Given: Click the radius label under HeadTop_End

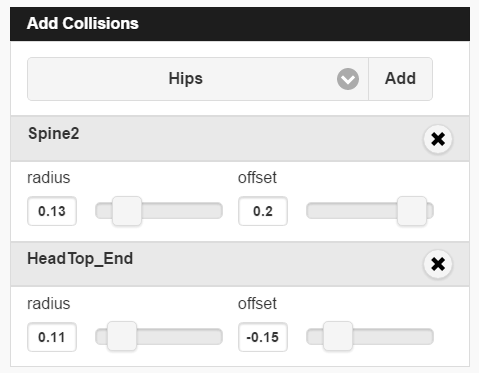Looking at the screenshot, I should (x=49, y=303).
